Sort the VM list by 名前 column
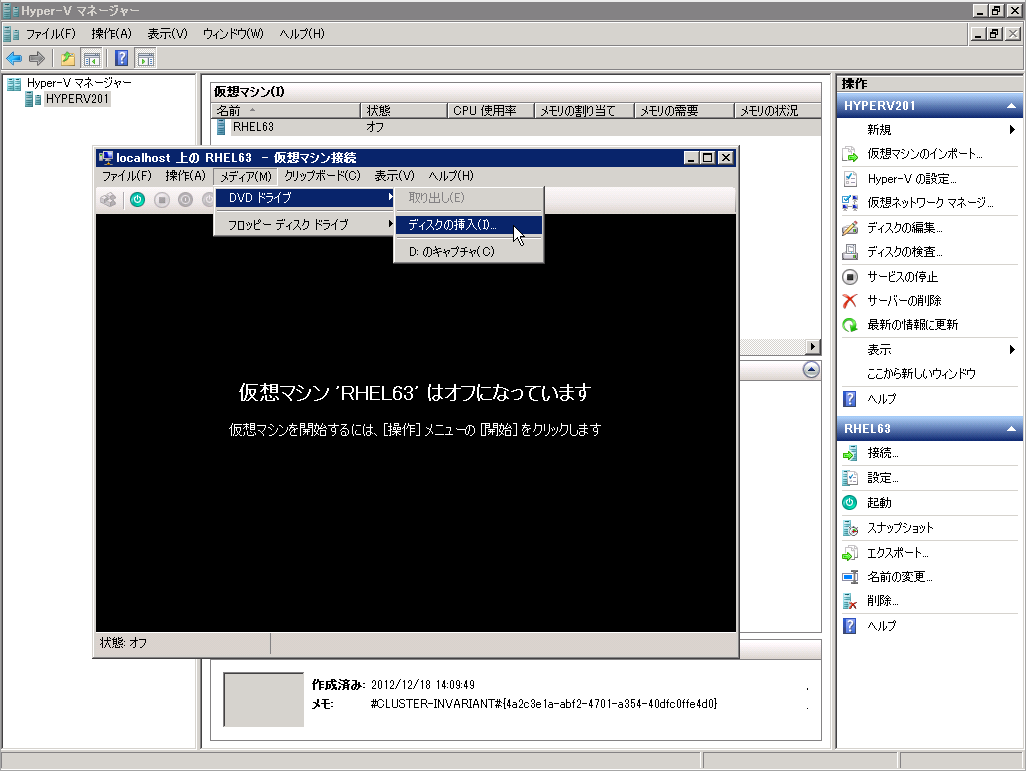The image size is (1026, 771). coord(285,111)
